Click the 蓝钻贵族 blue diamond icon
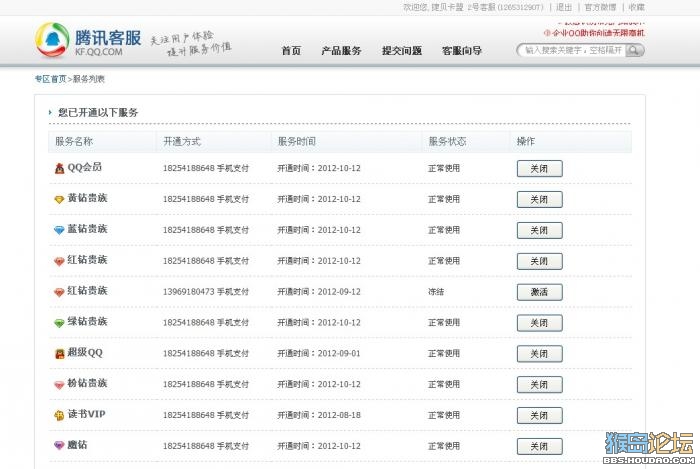 59,230
